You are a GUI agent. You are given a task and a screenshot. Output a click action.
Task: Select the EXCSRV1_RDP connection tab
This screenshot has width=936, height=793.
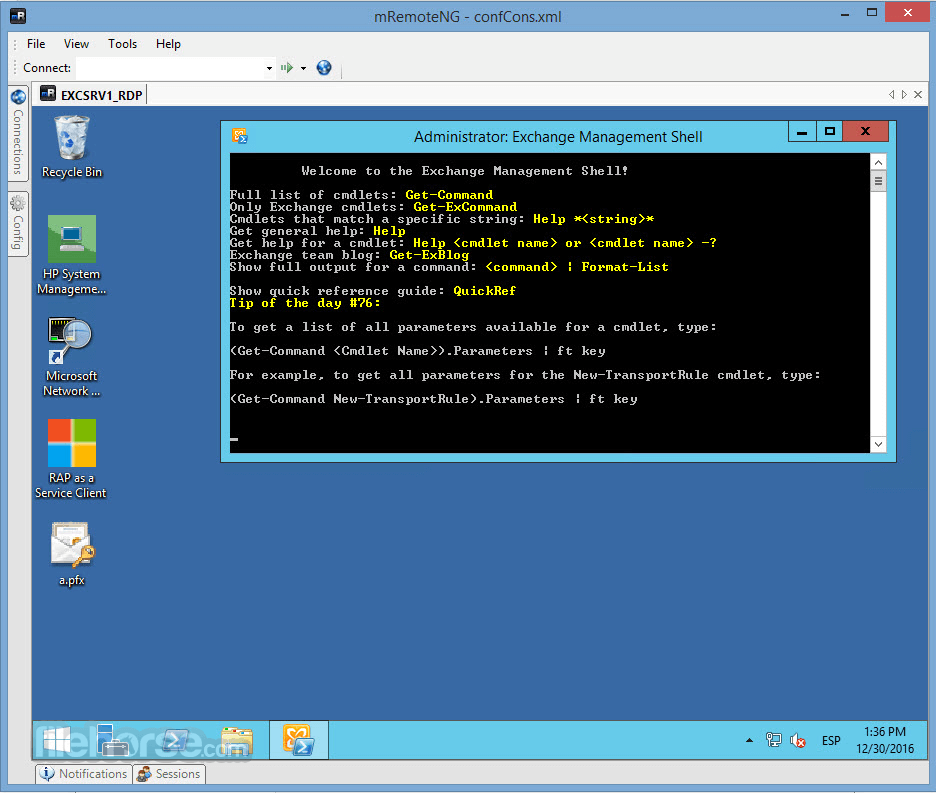(x=93, y=95)
